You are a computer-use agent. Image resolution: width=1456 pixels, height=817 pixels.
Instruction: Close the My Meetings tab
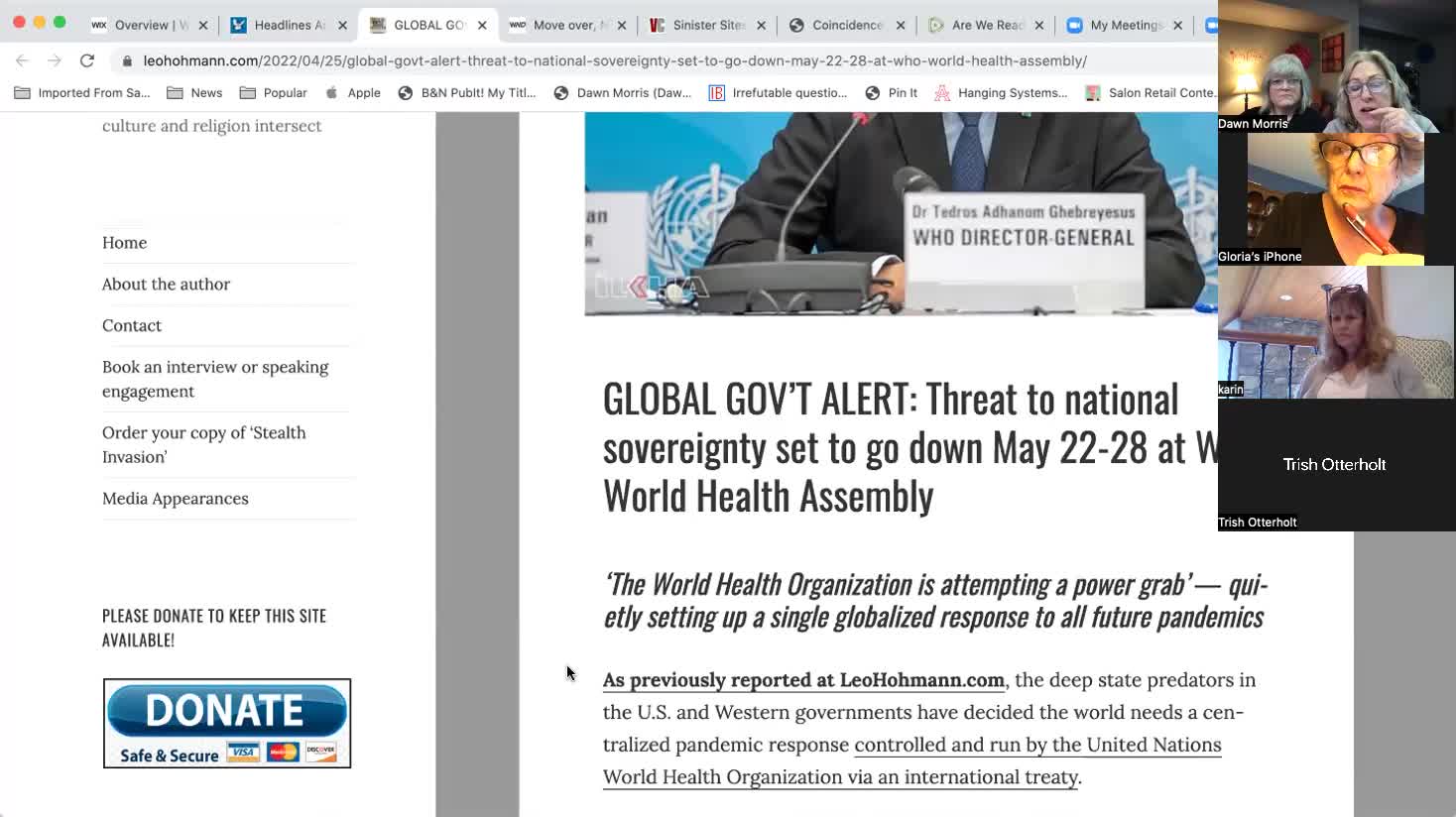click(x=1177, y=26)
